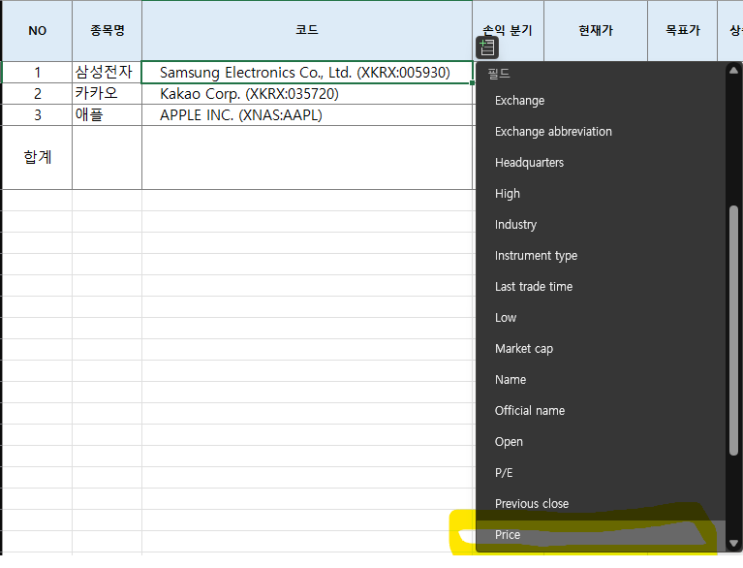The height and width of the screenshot is (568, 743).
Task: Pick the Open field
Action: tap(600, 442)
